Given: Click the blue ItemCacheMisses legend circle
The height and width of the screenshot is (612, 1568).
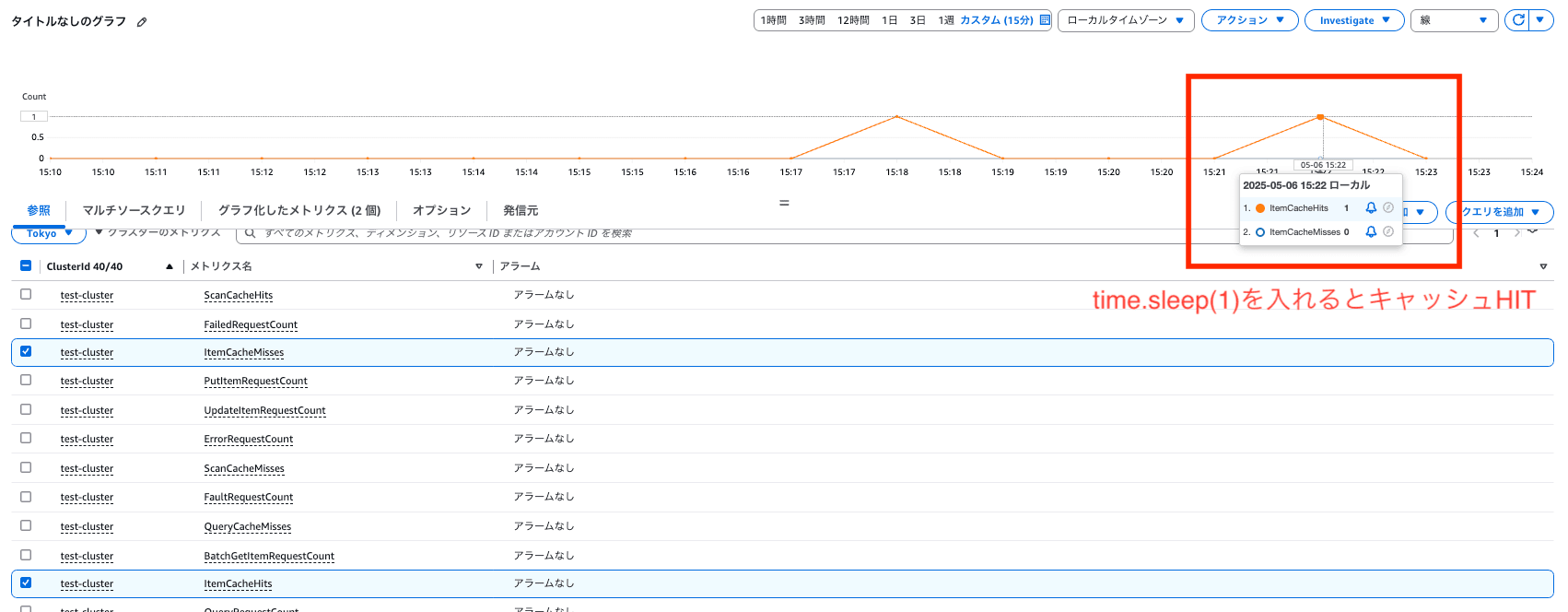Looking at the screenshot, I should pyautogui.click(x=1260, y=232).
